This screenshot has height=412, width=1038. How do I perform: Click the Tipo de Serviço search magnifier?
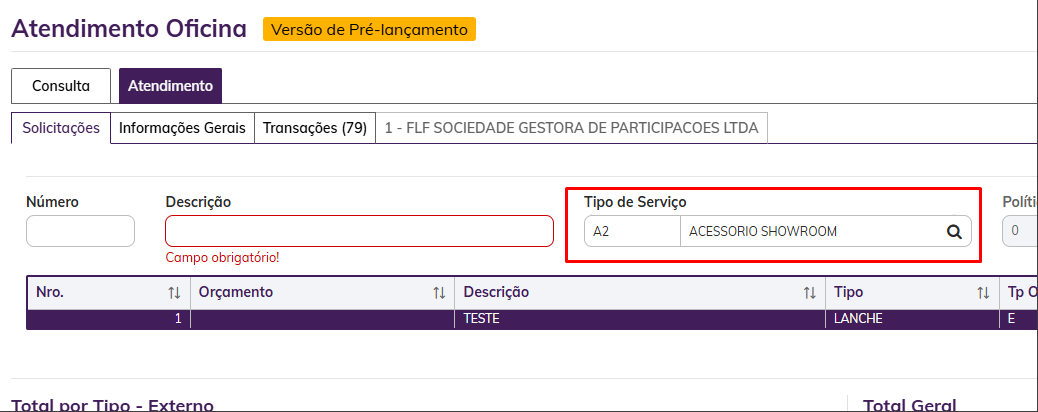[x=954, y=232]
